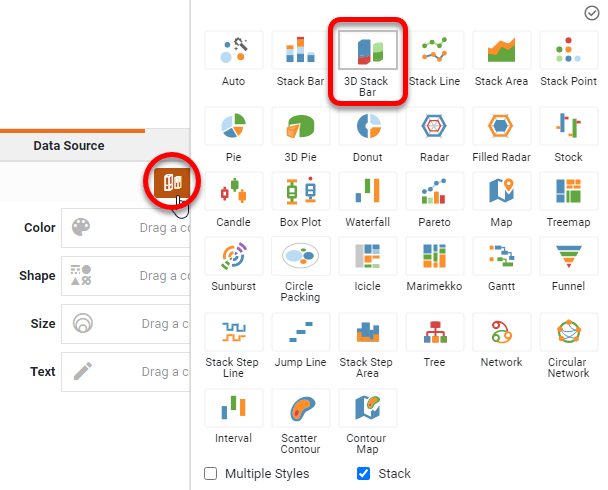This screenshot has width=608, height=490.
Task: Select the Candle chart type
Action: (x=233, y=192)
